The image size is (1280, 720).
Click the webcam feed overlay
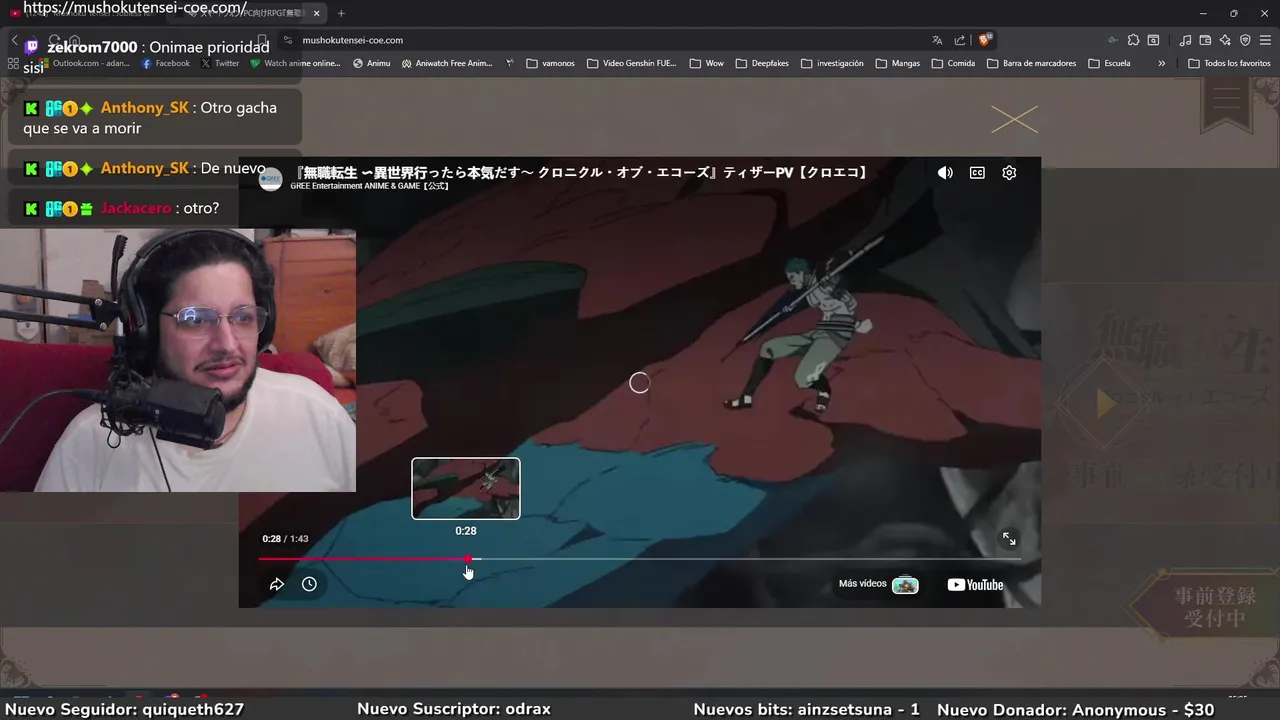pyautogui.click(x=178, y=360)
